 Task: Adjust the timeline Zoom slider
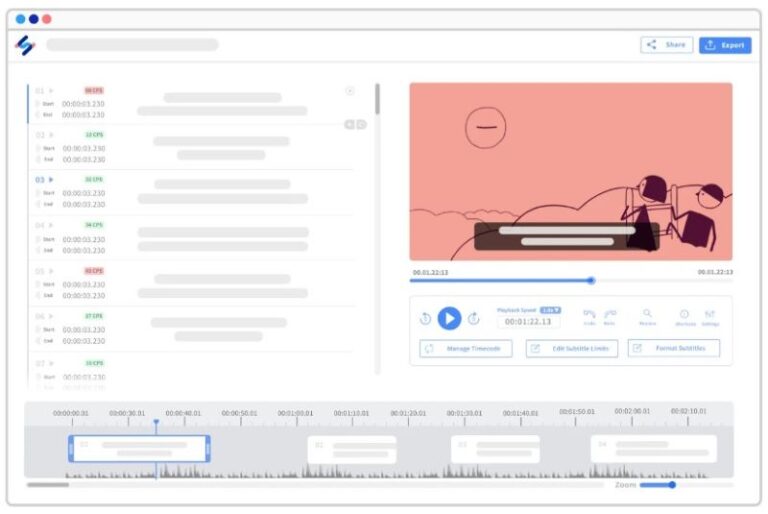[672, 485]
